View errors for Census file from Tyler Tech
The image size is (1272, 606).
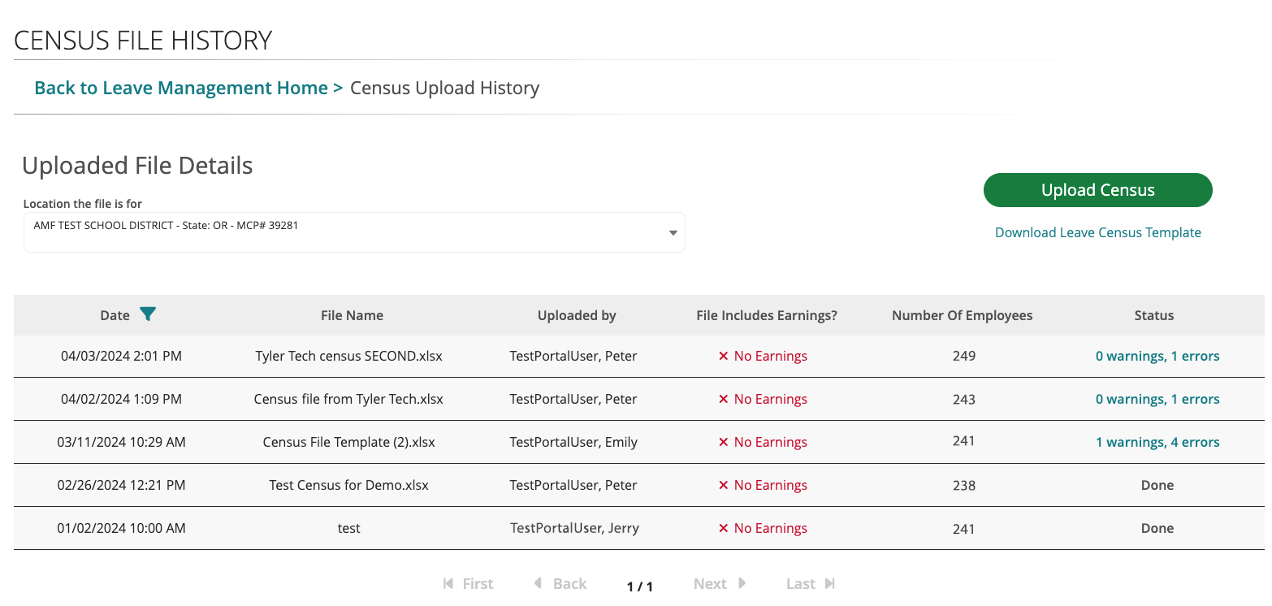click(x=1157, y=399)
